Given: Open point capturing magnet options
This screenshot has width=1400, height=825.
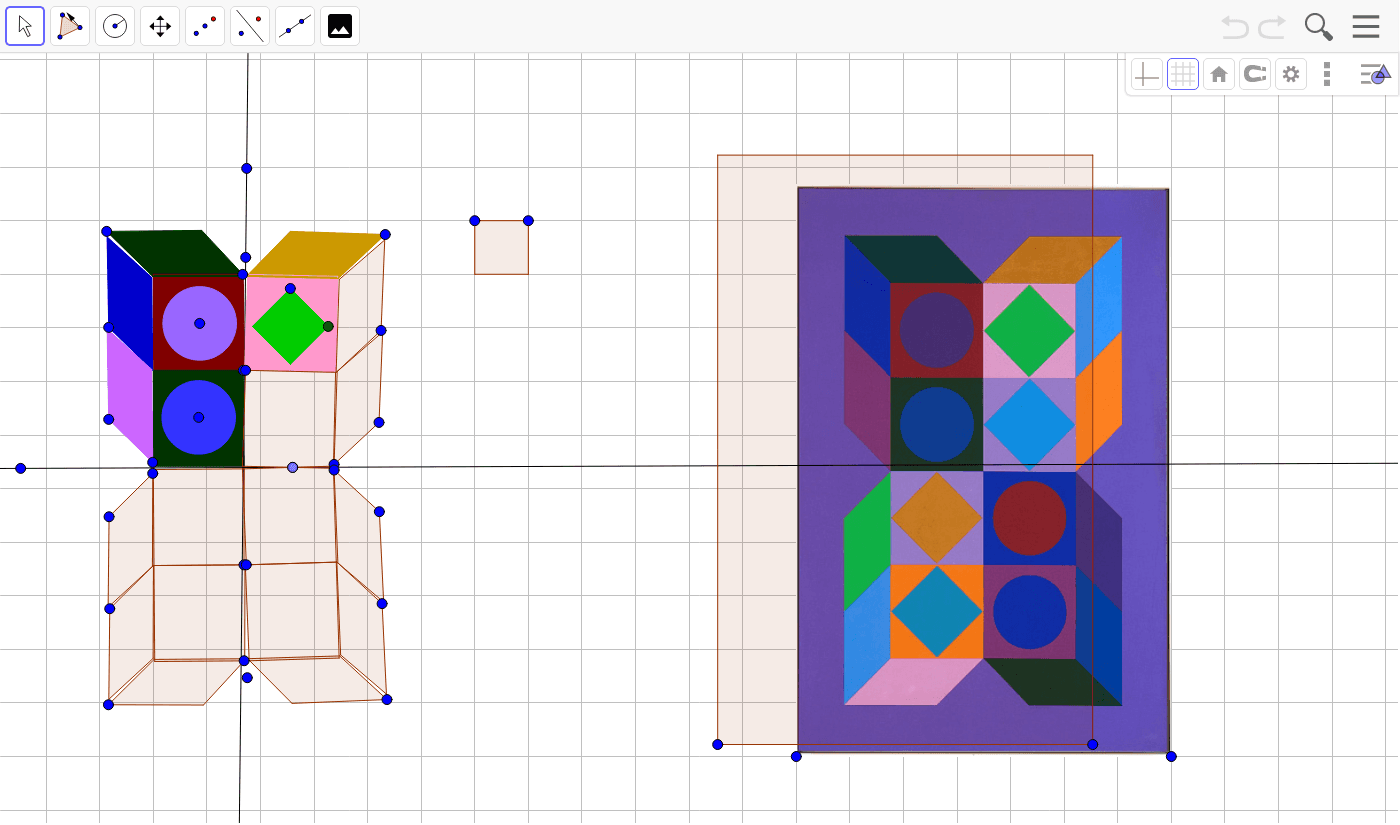Looking at the screenshot, I should click(1255, 74).
